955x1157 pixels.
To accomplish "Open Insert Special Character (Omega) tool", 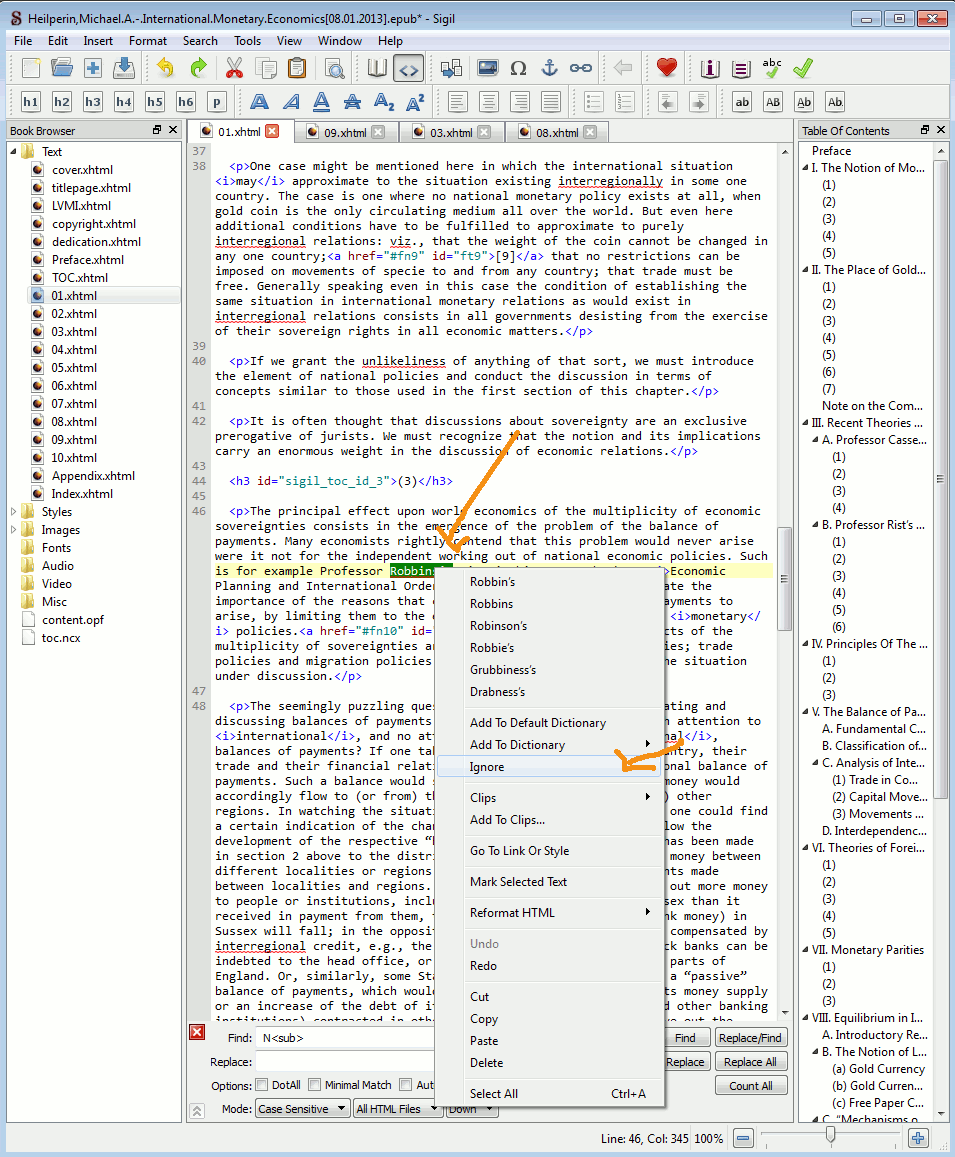I will click(x=518, y=68).
